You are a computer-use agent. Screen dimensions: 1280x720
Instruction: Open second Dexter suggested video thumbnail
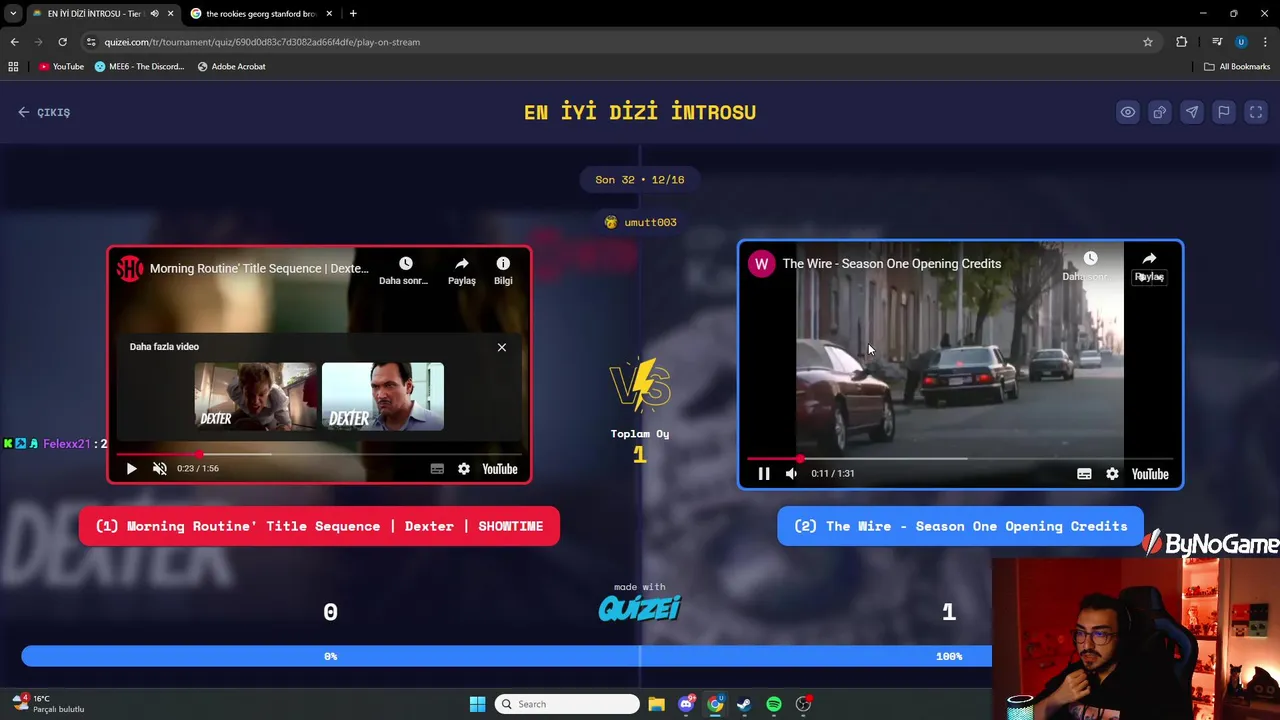[383, 397]
